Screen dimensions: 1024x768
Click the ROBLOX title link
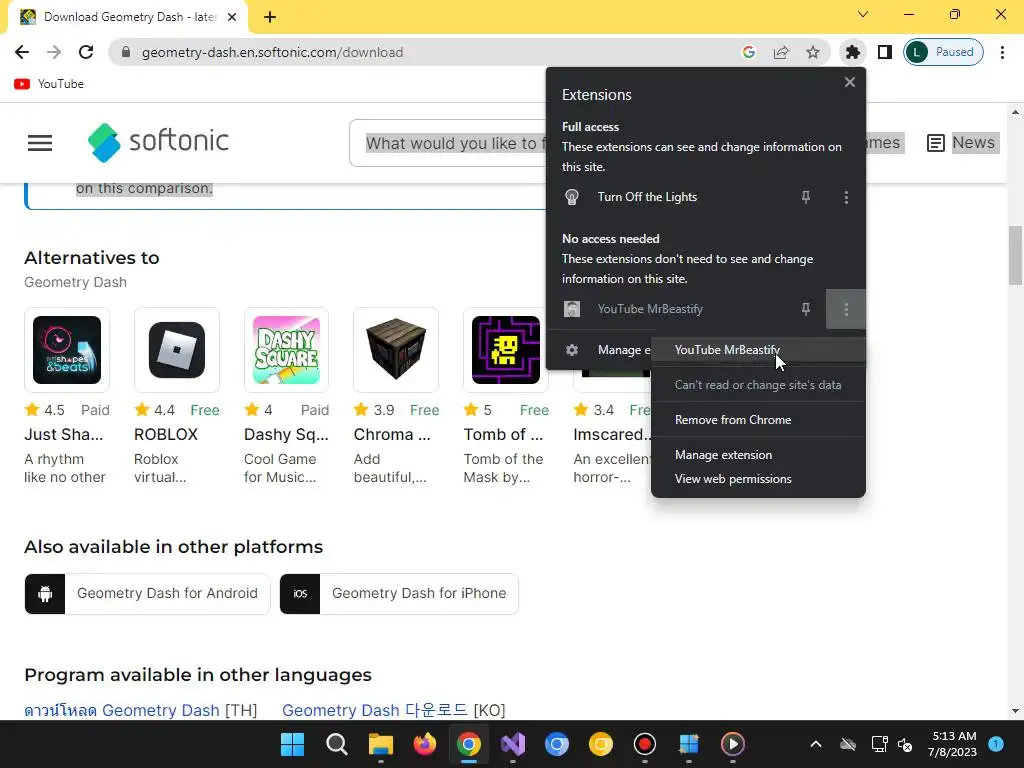tap(166, 434)
